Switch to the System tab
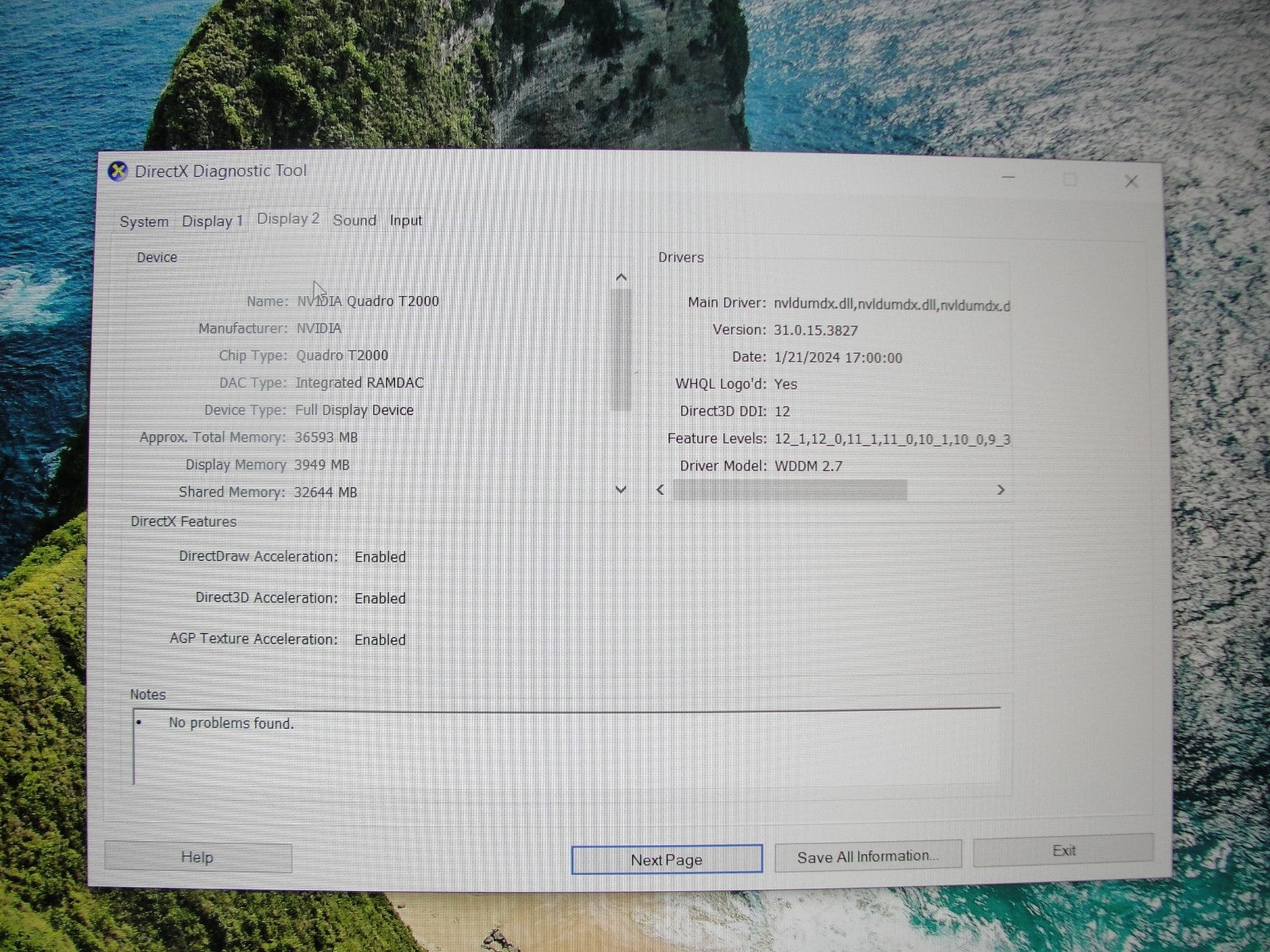The width and height of the screenshot is (1270, 952). pos(144,222)
